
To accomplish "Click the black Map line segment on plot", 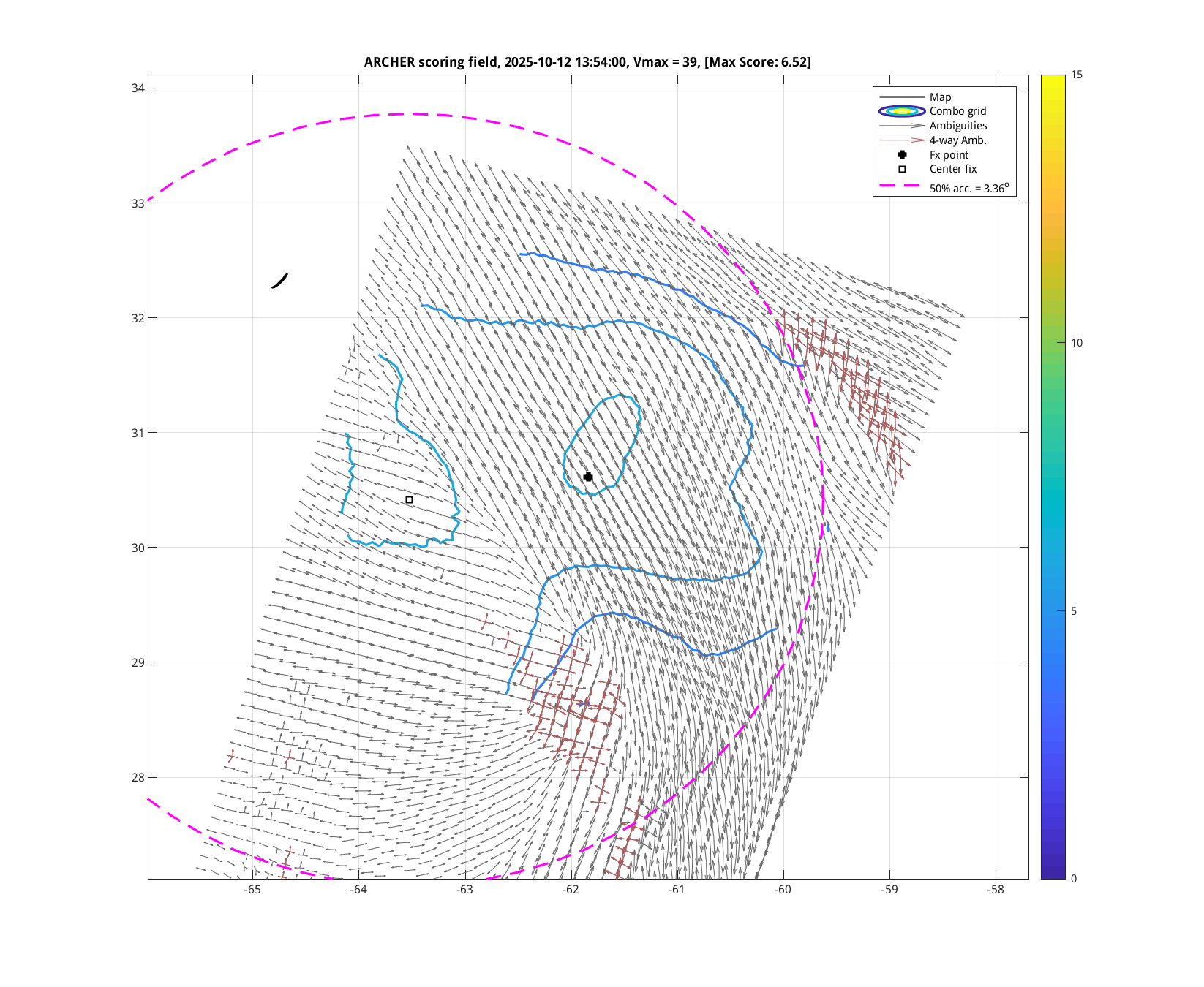I will pos(279,281).
